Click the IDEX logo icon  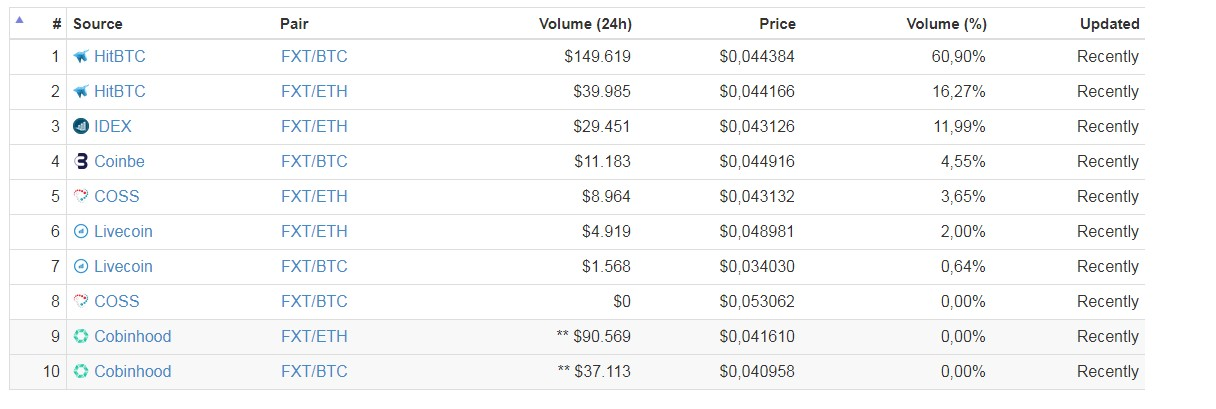click(81, 127)
